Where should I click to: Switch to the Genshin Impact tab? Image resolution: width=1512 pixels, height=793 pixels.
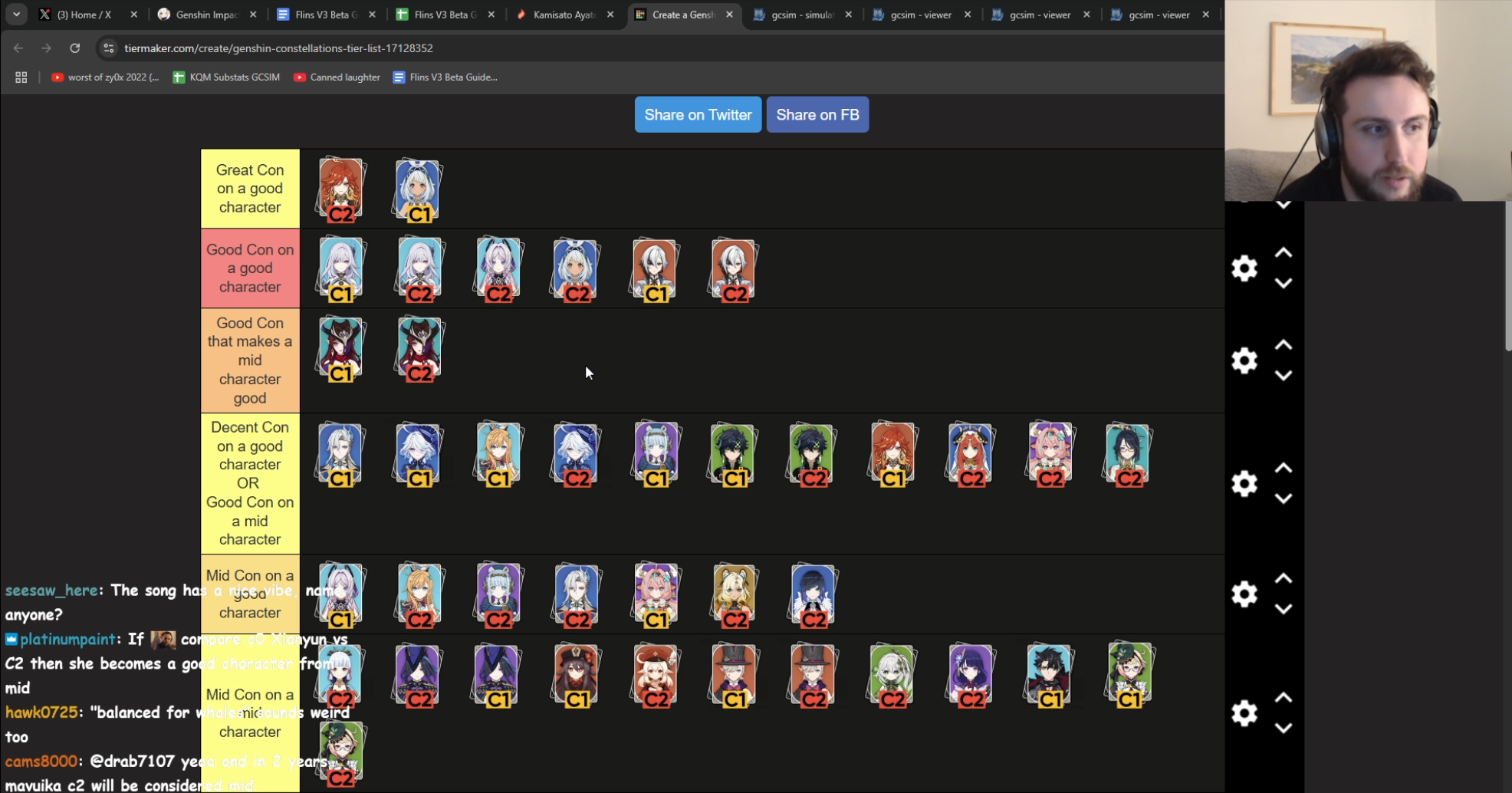pos(207,15)
